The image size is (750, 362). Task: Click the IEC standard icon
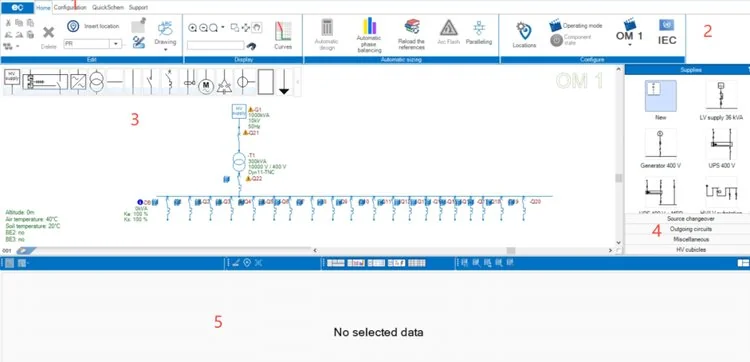click(667, 33)
